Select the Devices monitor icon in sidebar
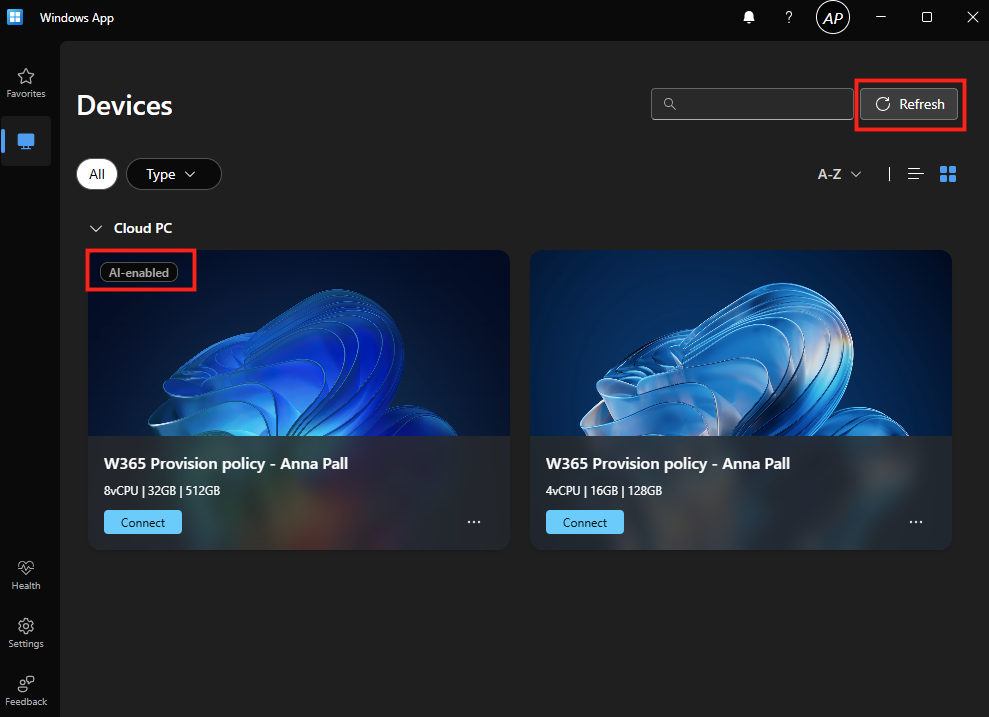 [x=26, y=141]
